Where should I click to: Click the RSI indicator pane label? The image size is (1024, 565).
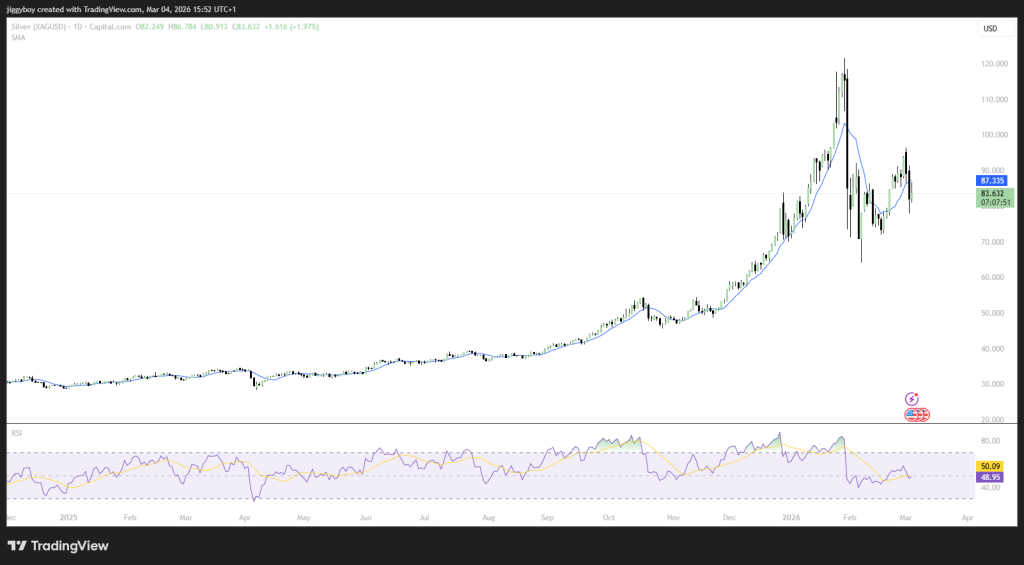click(x=16, y=433)
